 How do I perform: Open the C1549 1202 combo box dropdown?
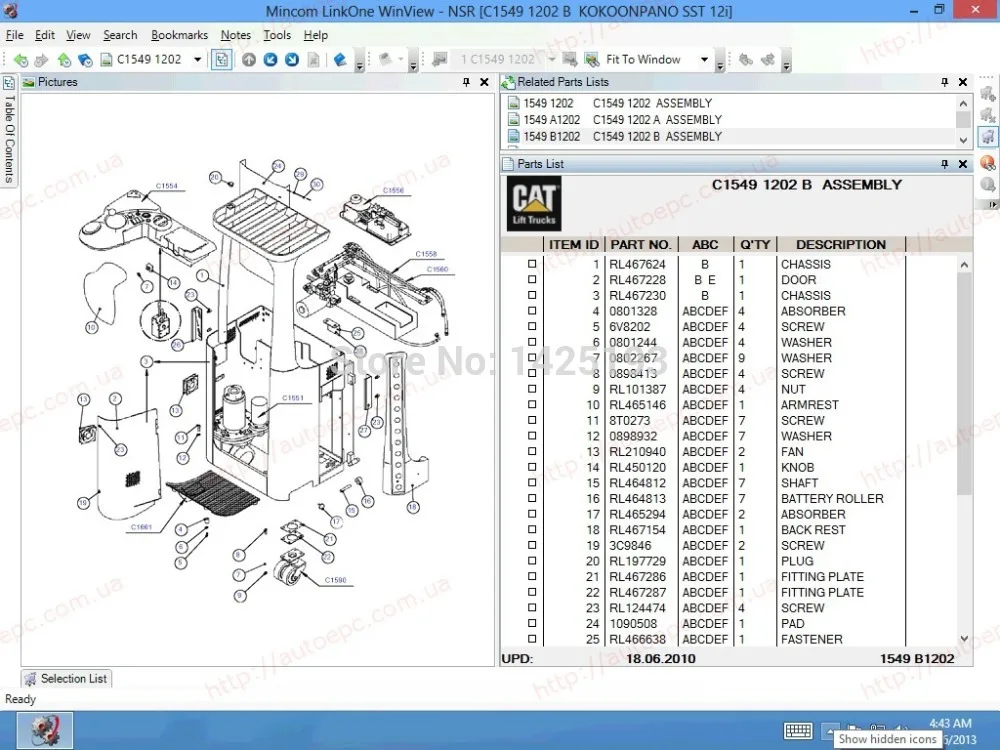coord(197,59)
